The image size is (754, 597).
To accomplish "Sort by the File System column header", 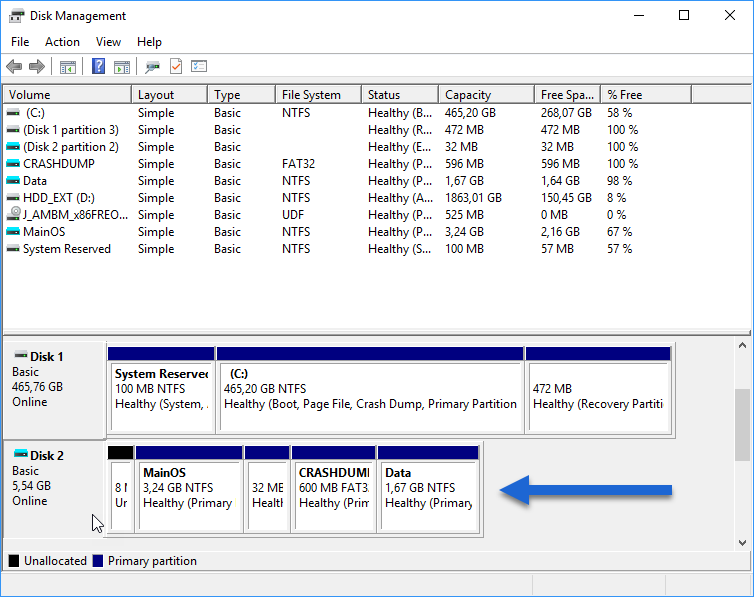I will pyautogui.click(x=319, y=95).
